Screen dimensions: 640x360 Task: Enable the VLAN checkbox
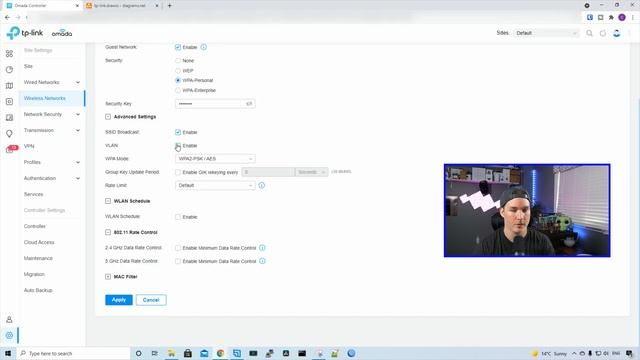tap(178, 146)
